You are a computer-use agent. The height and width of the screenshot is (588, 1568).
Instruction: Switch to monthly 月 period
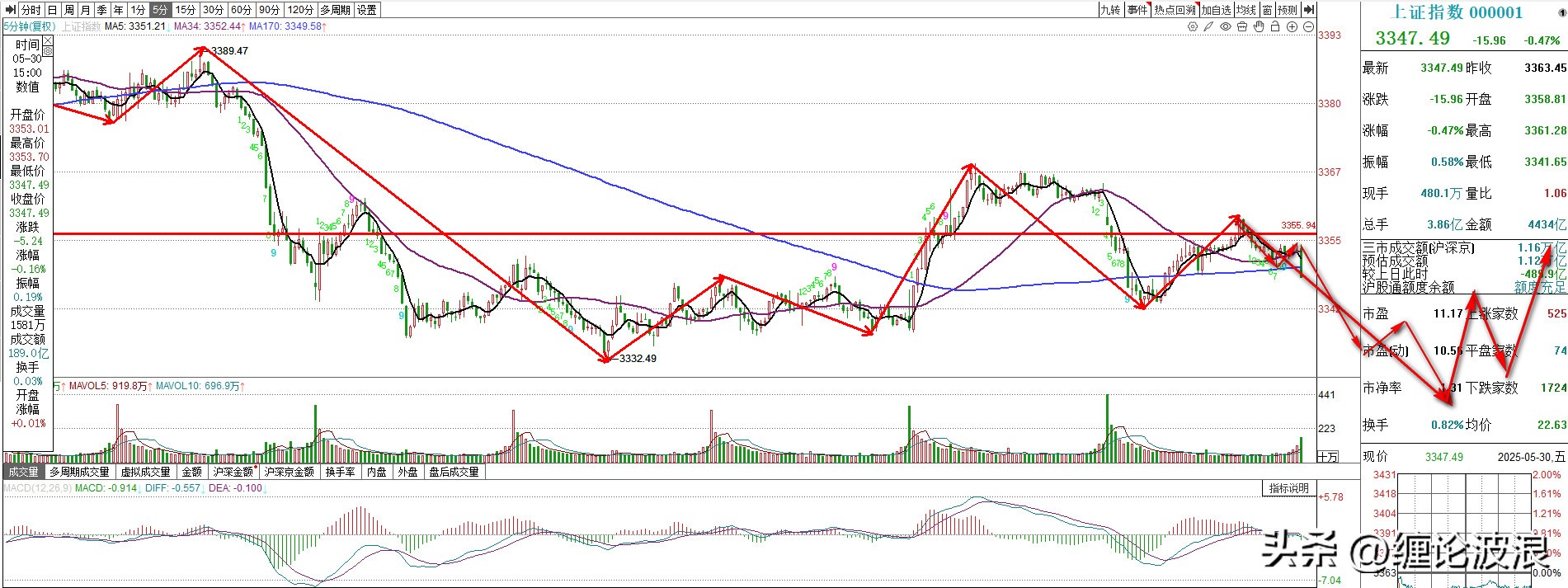pos(86,10)
